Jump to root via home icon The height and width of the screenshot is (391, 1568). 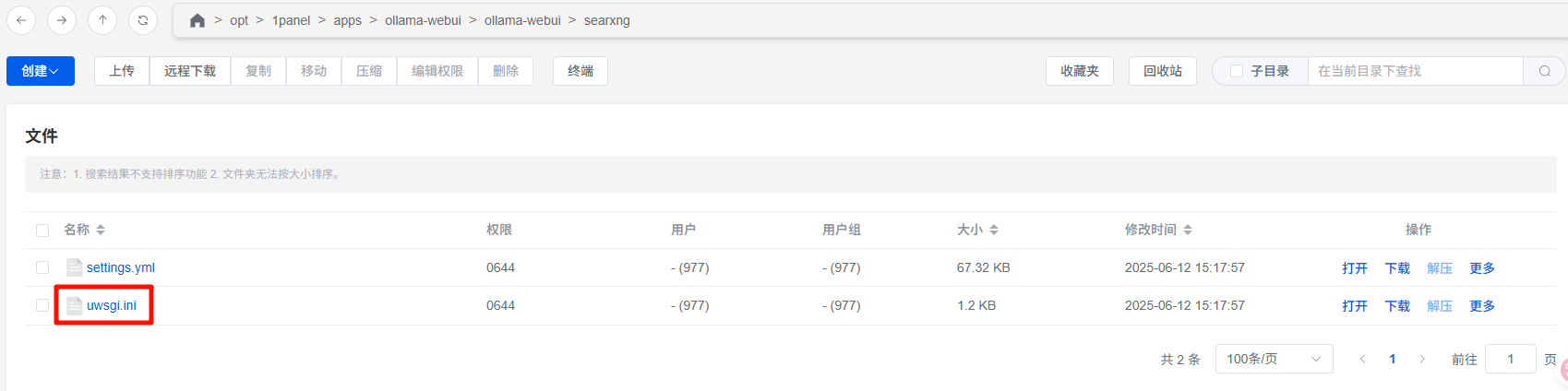[197, 20]
